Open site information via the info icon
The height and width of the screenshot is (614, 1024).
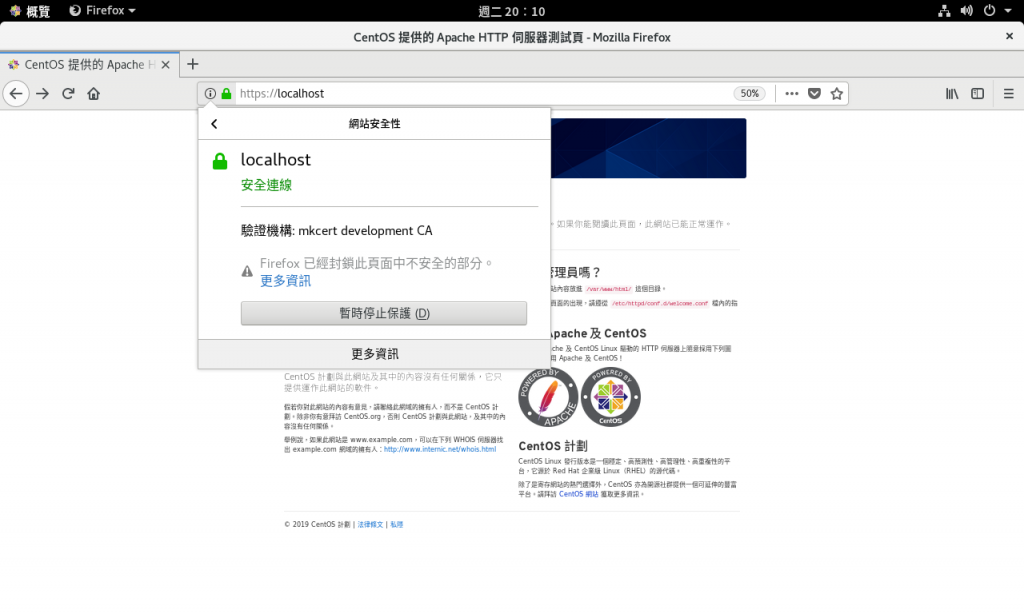pyautogui.click(x=210, y=93)
